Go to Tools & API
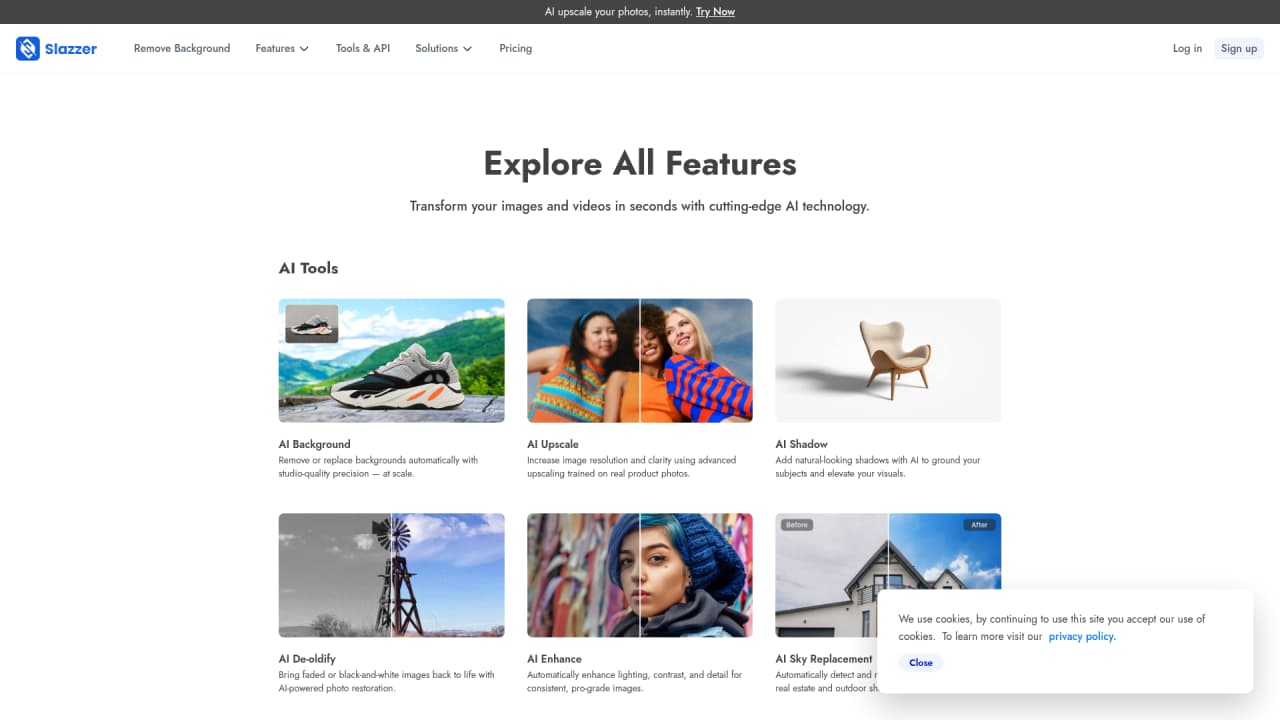Viewport: 1280px width, 720px height. (x=363, y=48)
